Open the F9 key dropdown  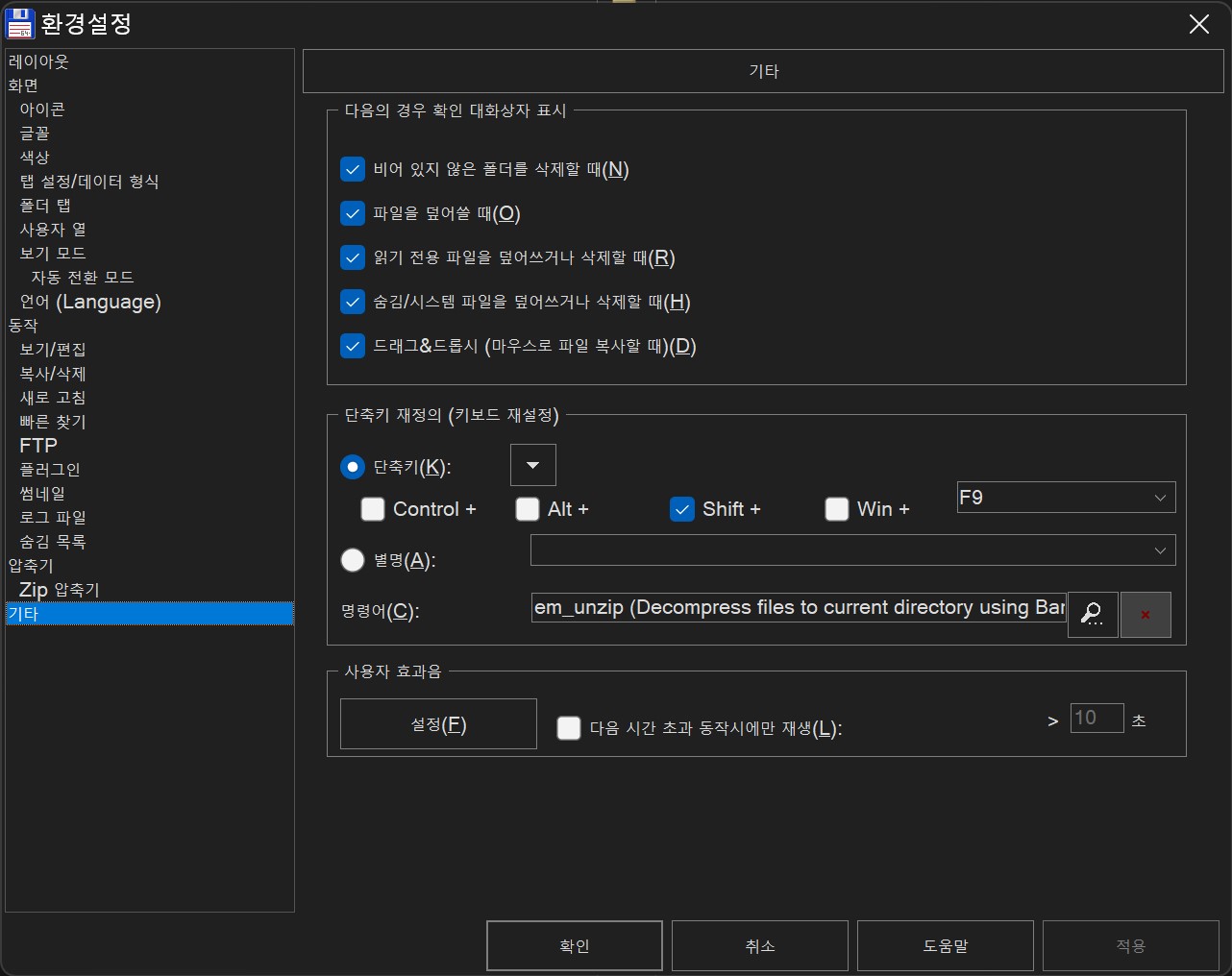pos(1066,498)
